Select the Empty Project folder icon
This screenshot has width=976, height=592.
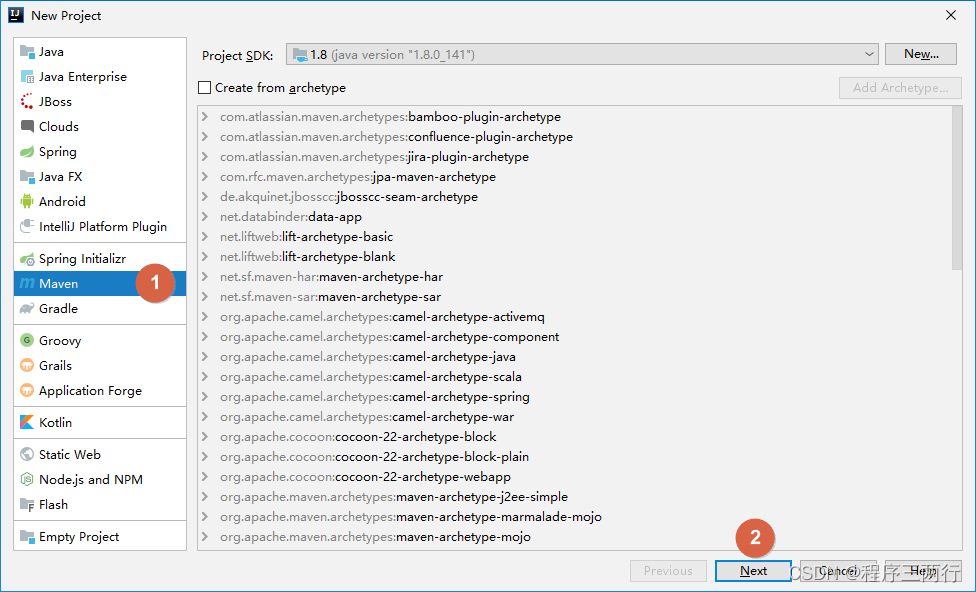[27, 537]
